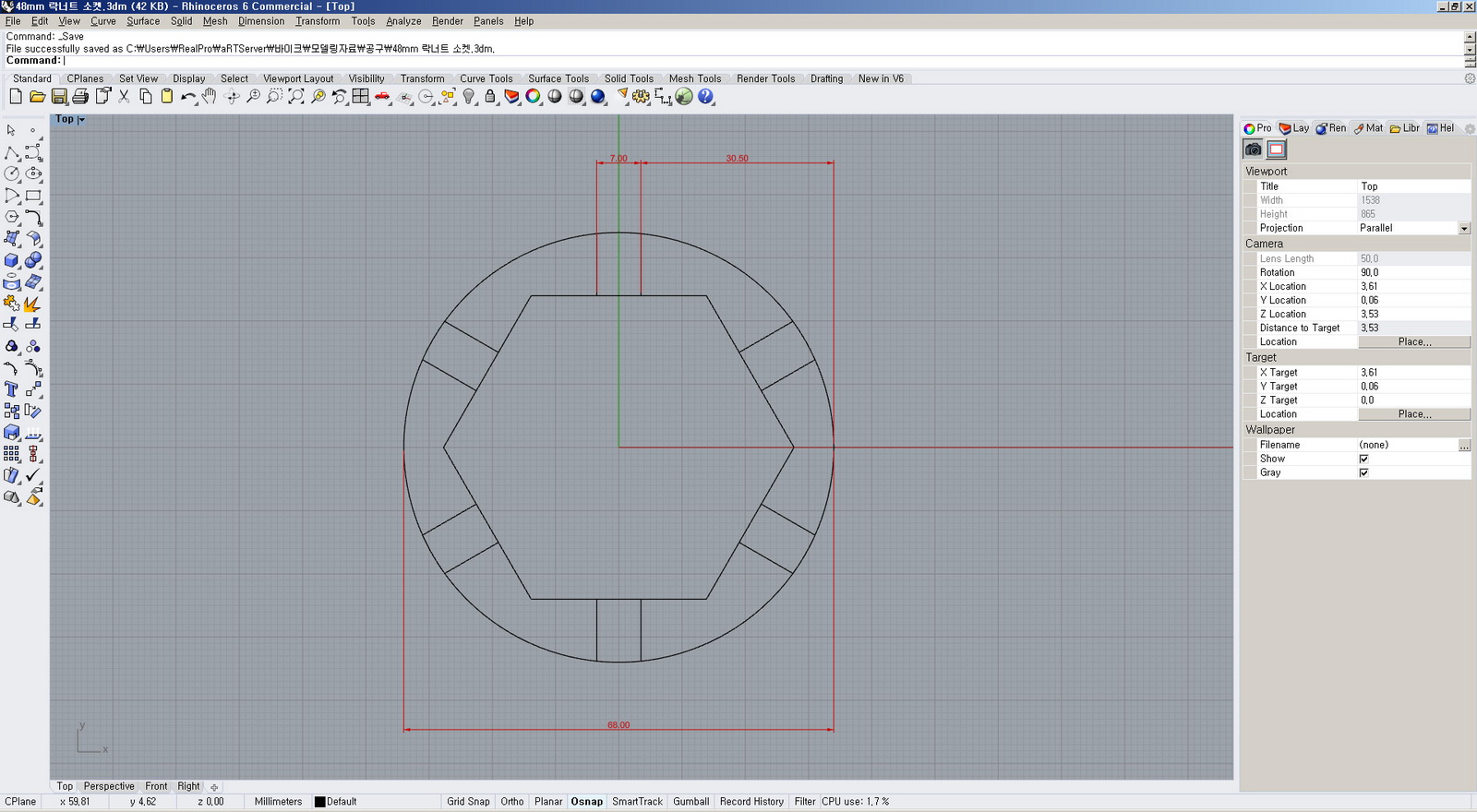Click the Undo arrow icon
The height and width of the screenshot is (812, 1477).
tap(188, 97)
